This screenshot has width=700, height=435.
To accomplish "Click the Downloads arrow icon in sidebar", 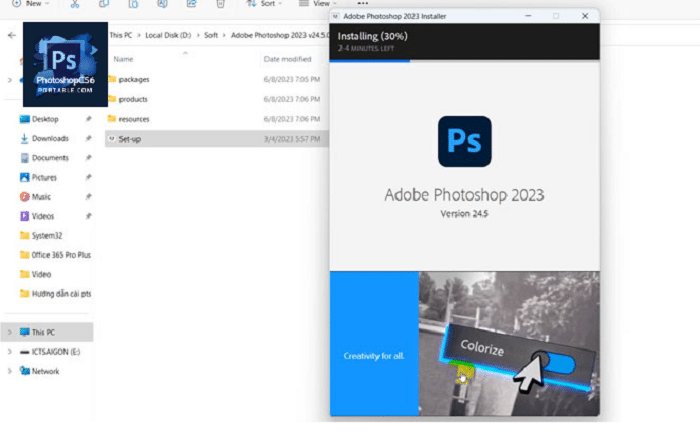I will (x=25, y=138).
